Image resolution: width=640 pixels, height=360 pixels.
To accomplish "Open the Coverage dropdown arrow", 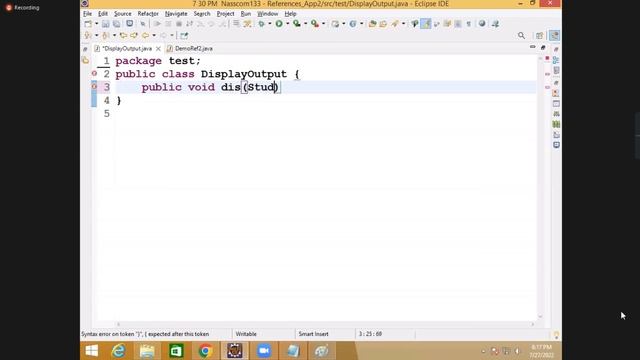I will (x=305, y=24).
